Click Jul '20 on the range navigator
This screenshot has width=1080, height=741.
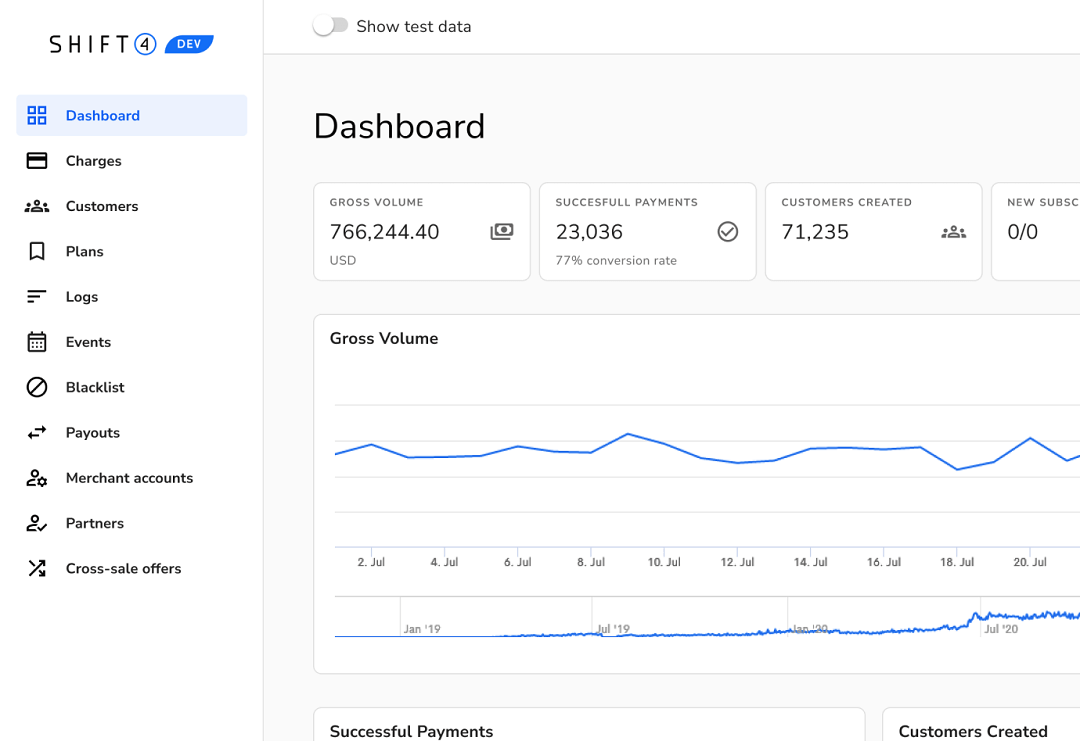(x=1001, y=629)
